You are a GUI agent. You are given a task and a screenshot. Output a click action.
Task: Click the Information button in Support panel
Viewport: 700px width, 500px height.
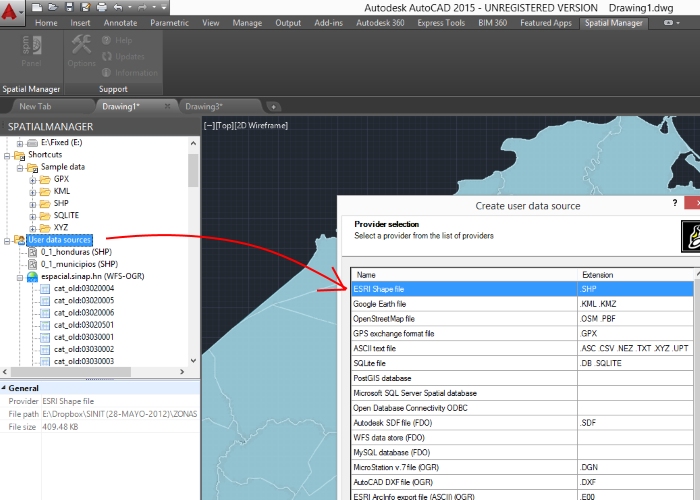click(x=130, y=73)
